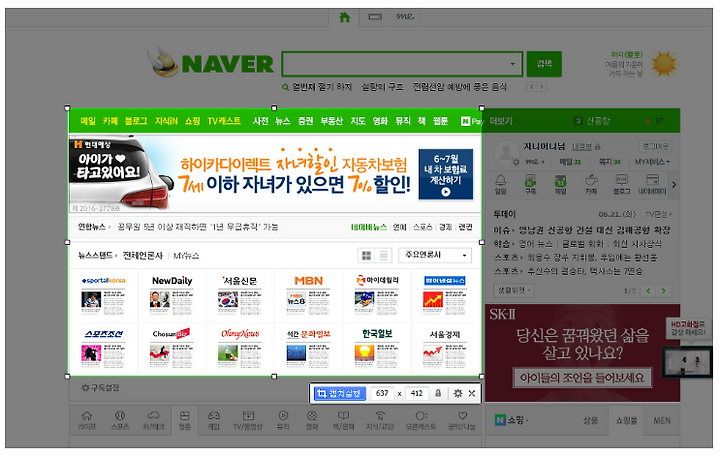Click the 내 차 보험료 계산하기 banner button

click(445, 174)
